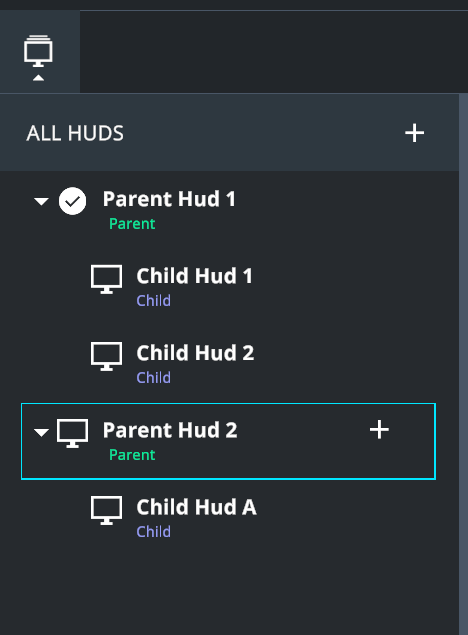Click the green Parent label under Parent Hud 1
This screenshot has width=468, height=635.
click(132, 224)
